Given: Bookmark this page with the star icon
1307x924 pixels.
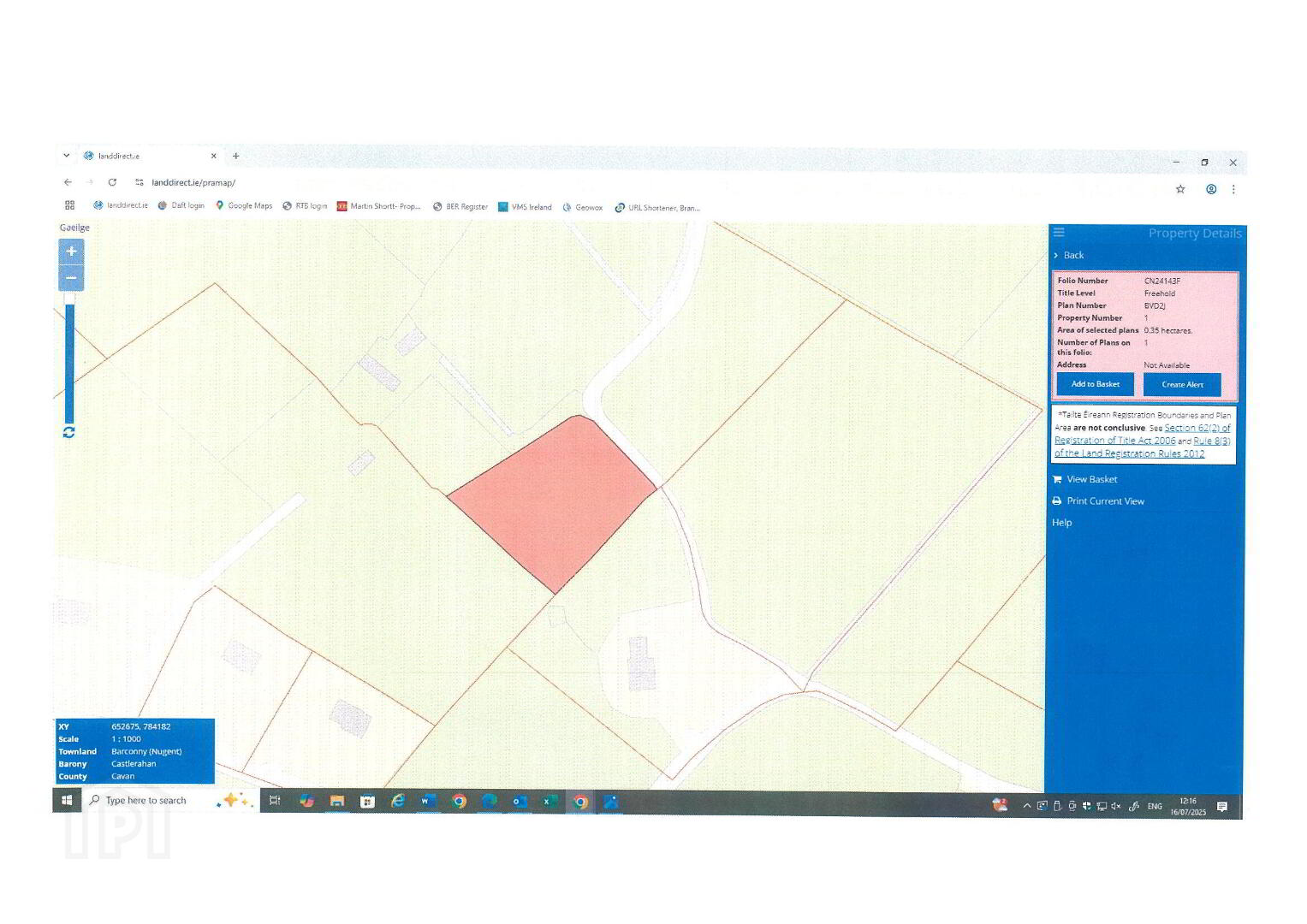Looking at the screenshot, I should pos(1180,189).
